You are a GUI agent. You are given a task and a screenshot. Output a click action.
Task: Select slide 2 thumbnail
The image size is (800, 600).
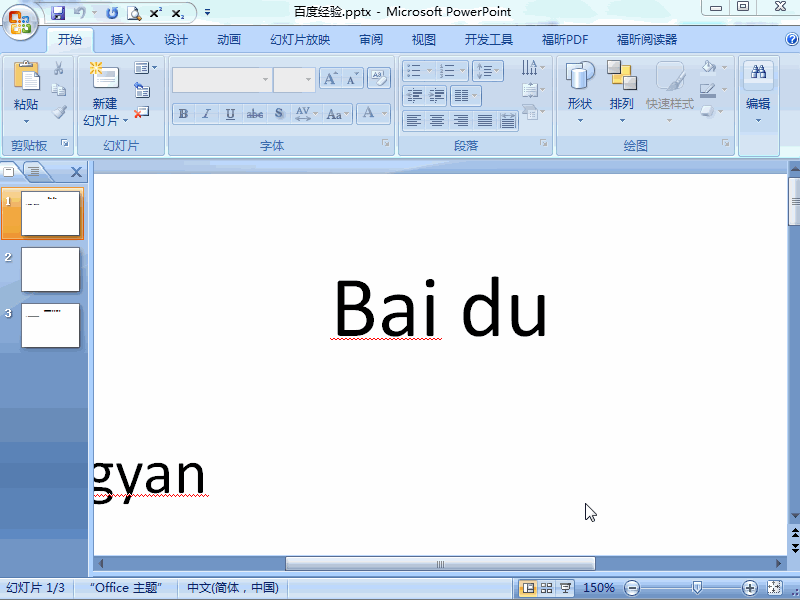pos(50,269)
